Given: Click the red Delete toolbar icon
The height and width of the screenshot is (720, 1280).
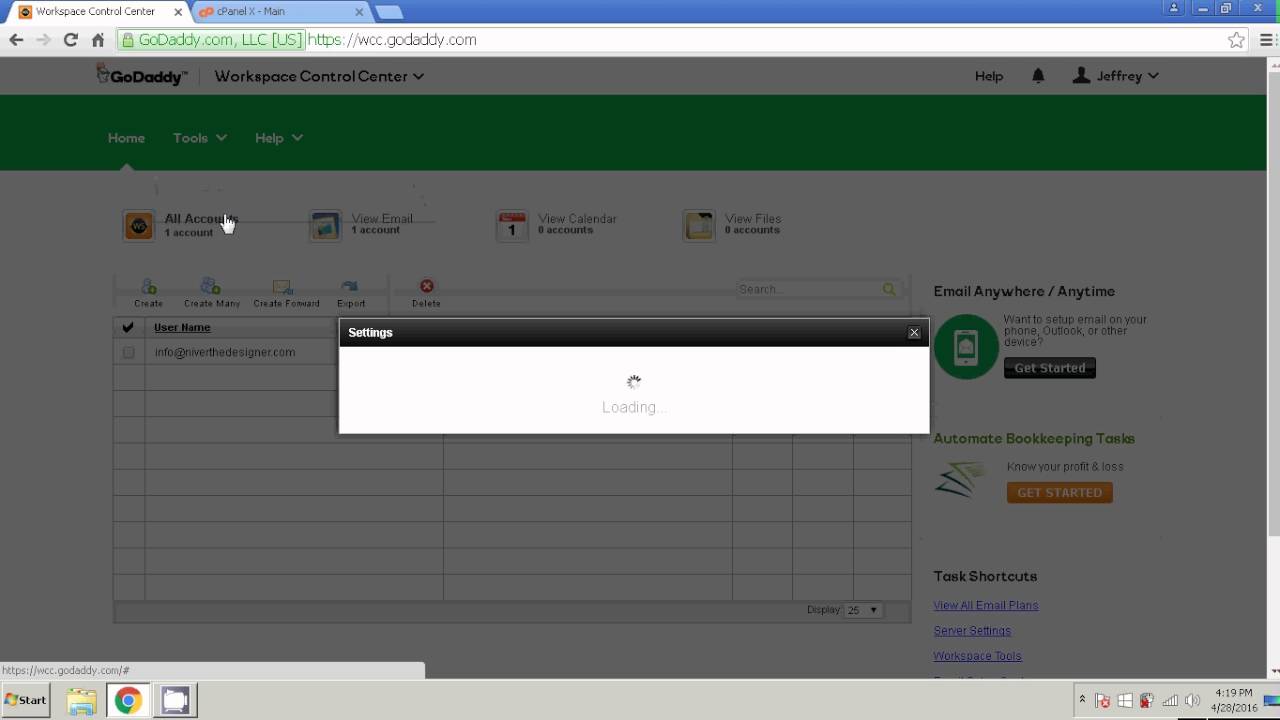Looking at the screenshot, I should click(x=426, y=287).
